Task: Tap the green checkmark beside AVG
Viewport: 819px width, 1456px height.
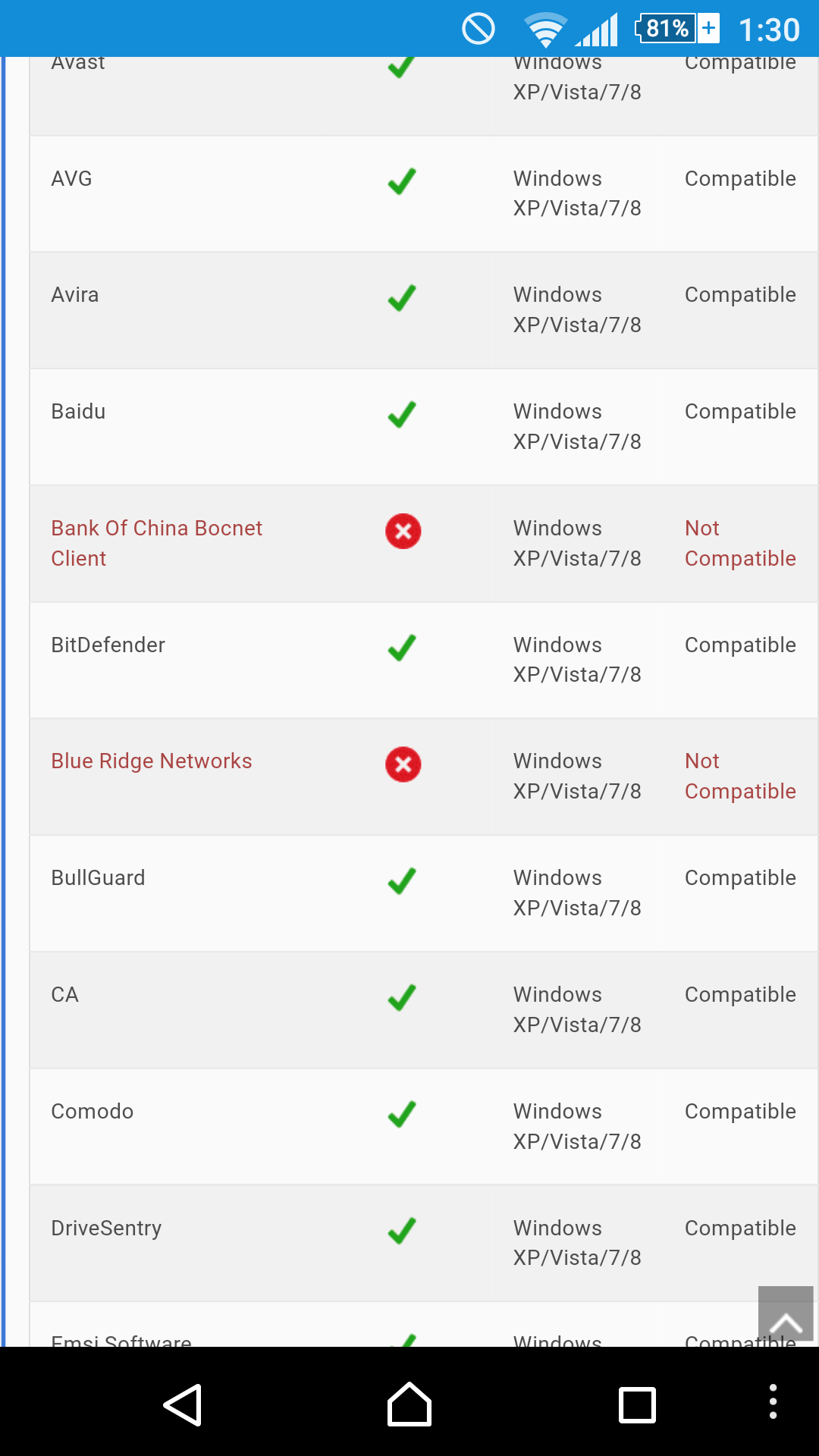Action: pyautogui.click(x=401, y=181)
